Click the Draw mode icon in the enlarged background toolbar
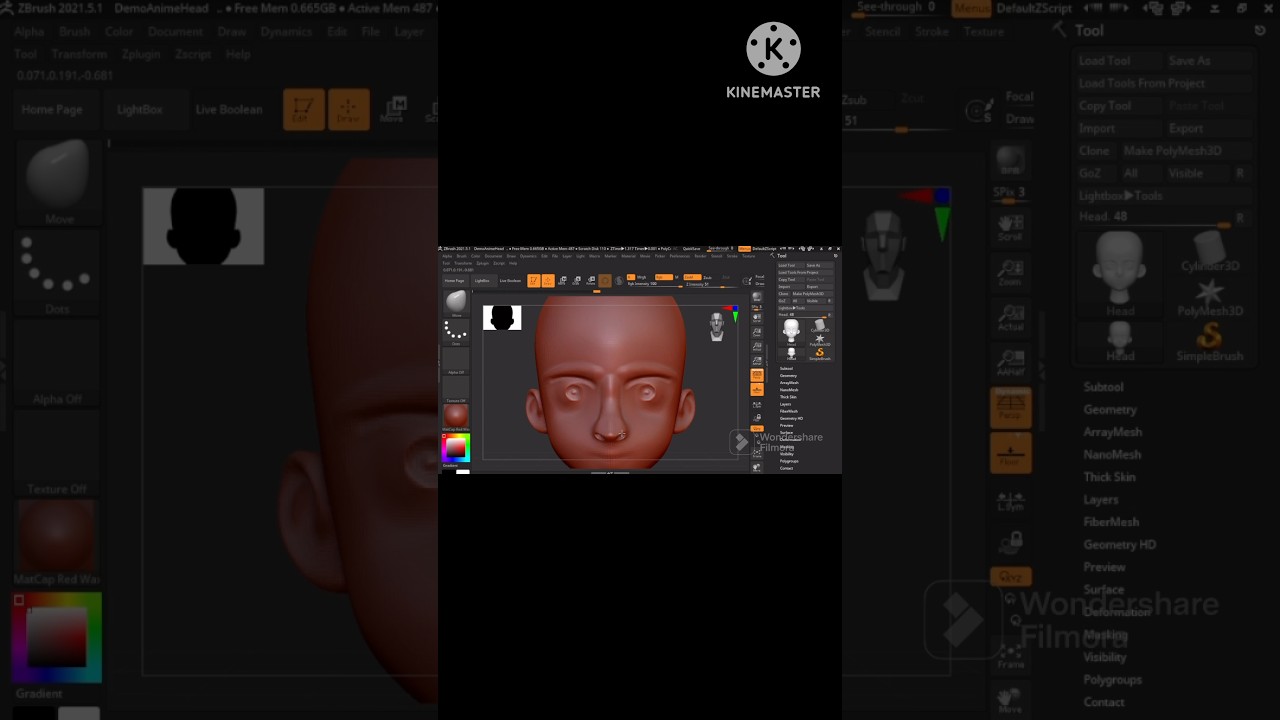Screen dimensions: 1280x720 point(348,109)
